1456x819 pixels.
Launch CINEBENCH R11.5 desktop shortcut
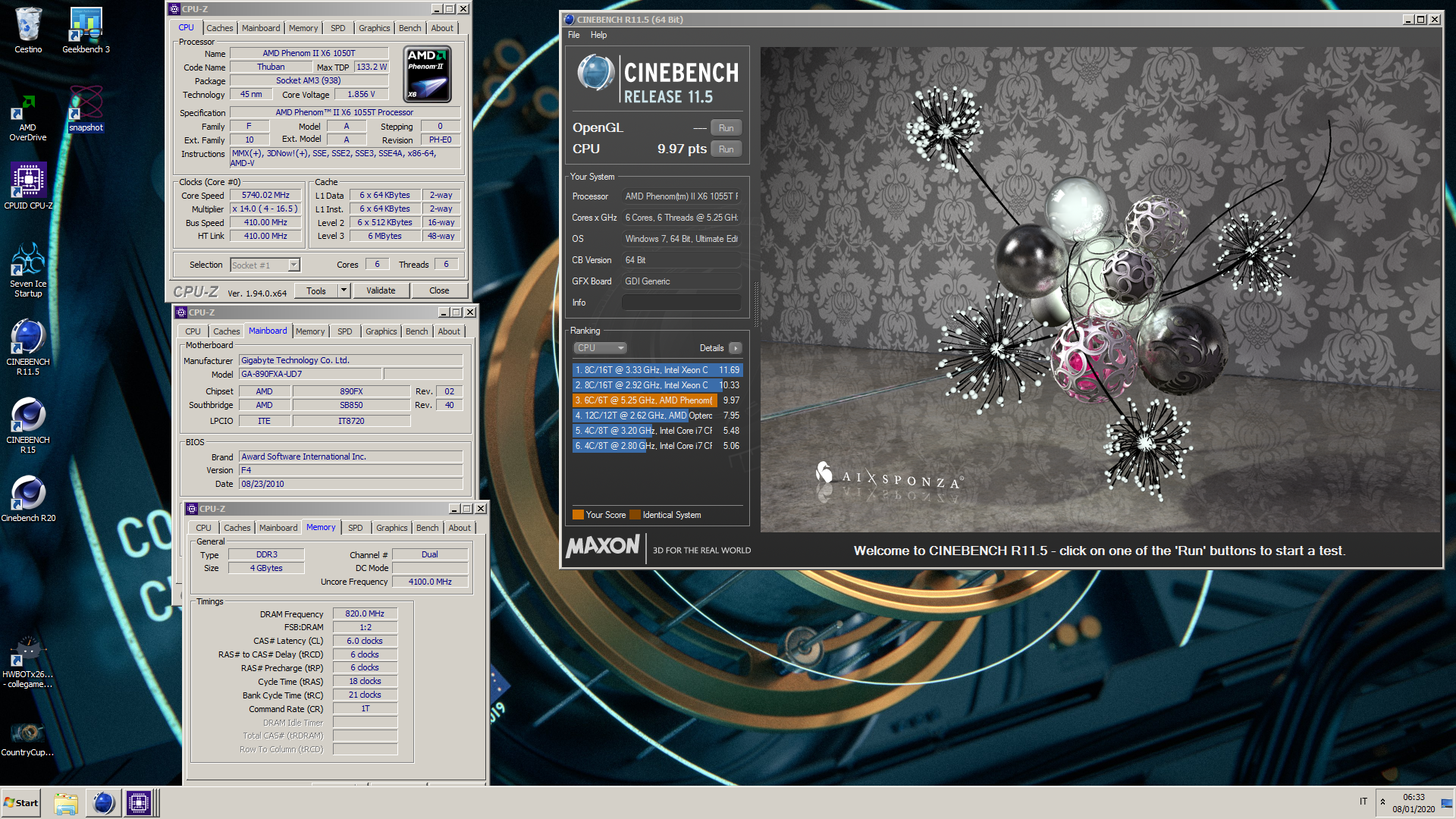[28, 347]
